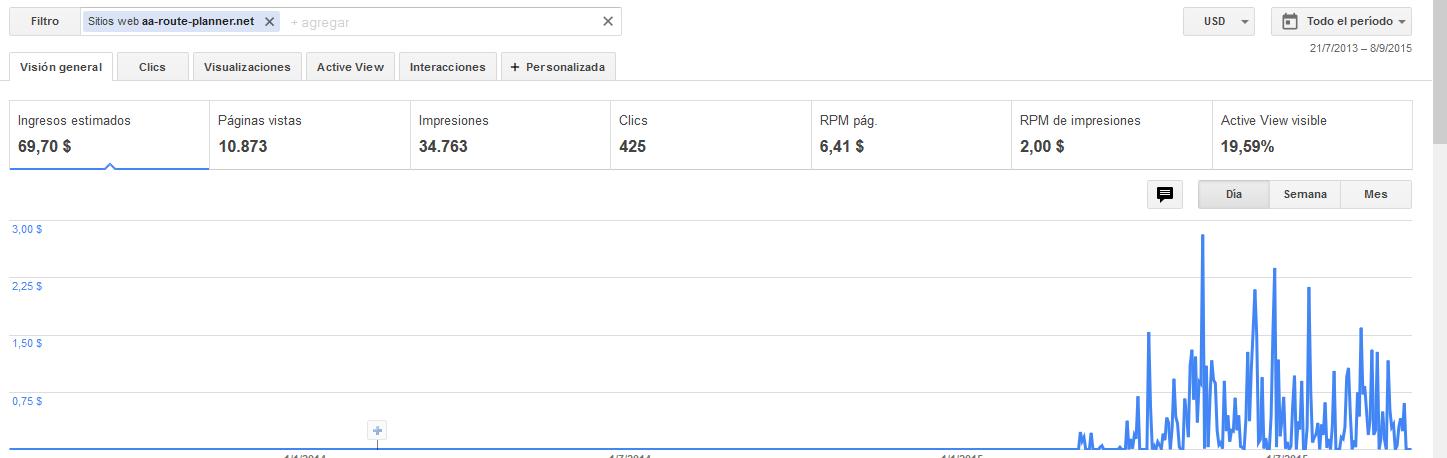Click the Filtro button
This screenshot has width=1447, height=458.
(x=45, y=21)
